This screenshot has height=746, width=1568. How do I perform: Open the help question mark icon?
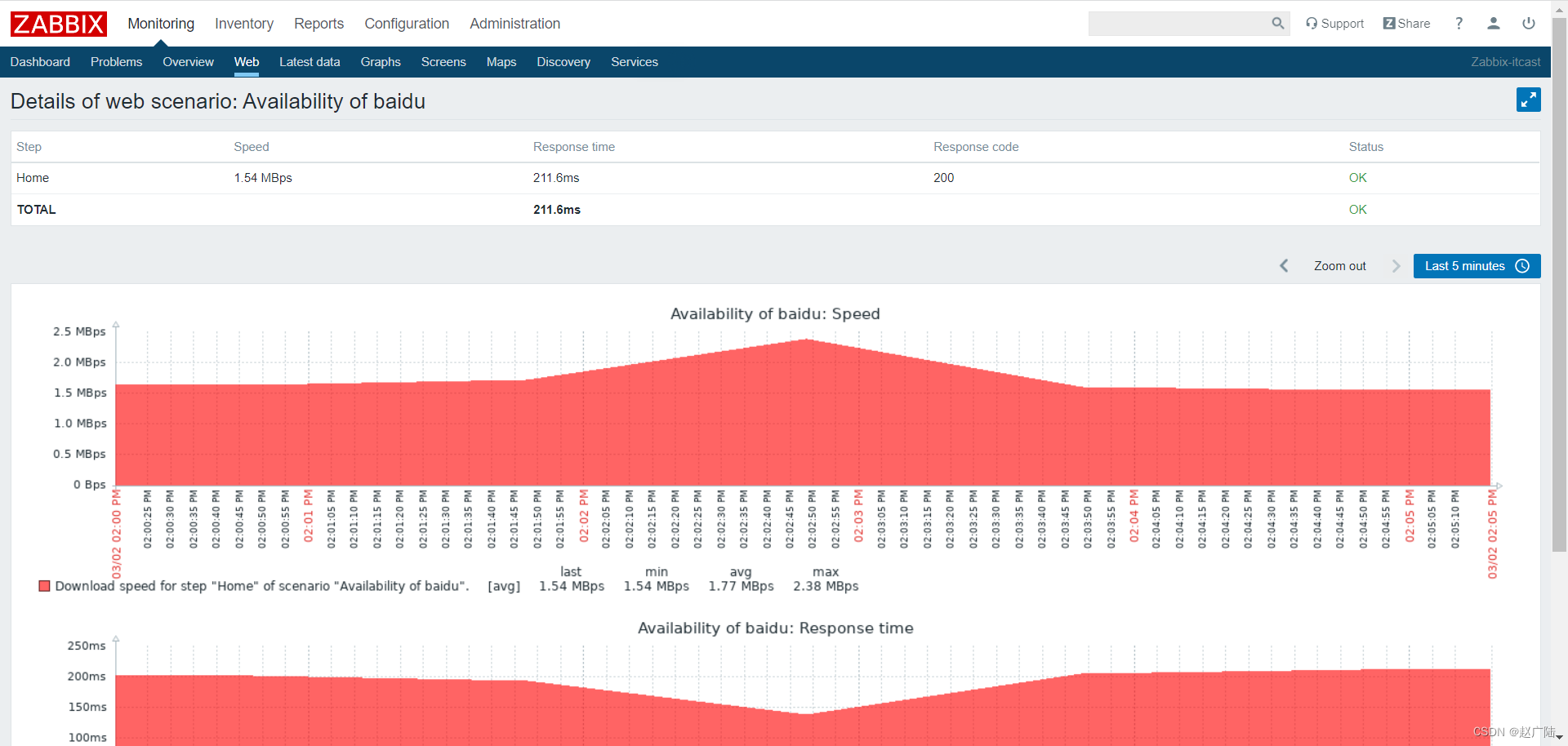point(1459,24)
